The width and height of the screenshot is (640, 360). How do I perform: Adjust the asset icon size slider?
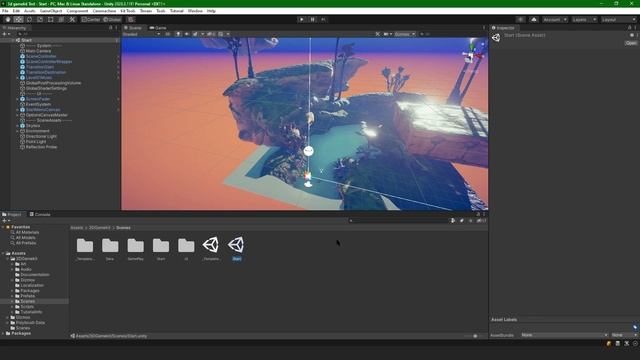pyautogui.click(x=475, y=336)
